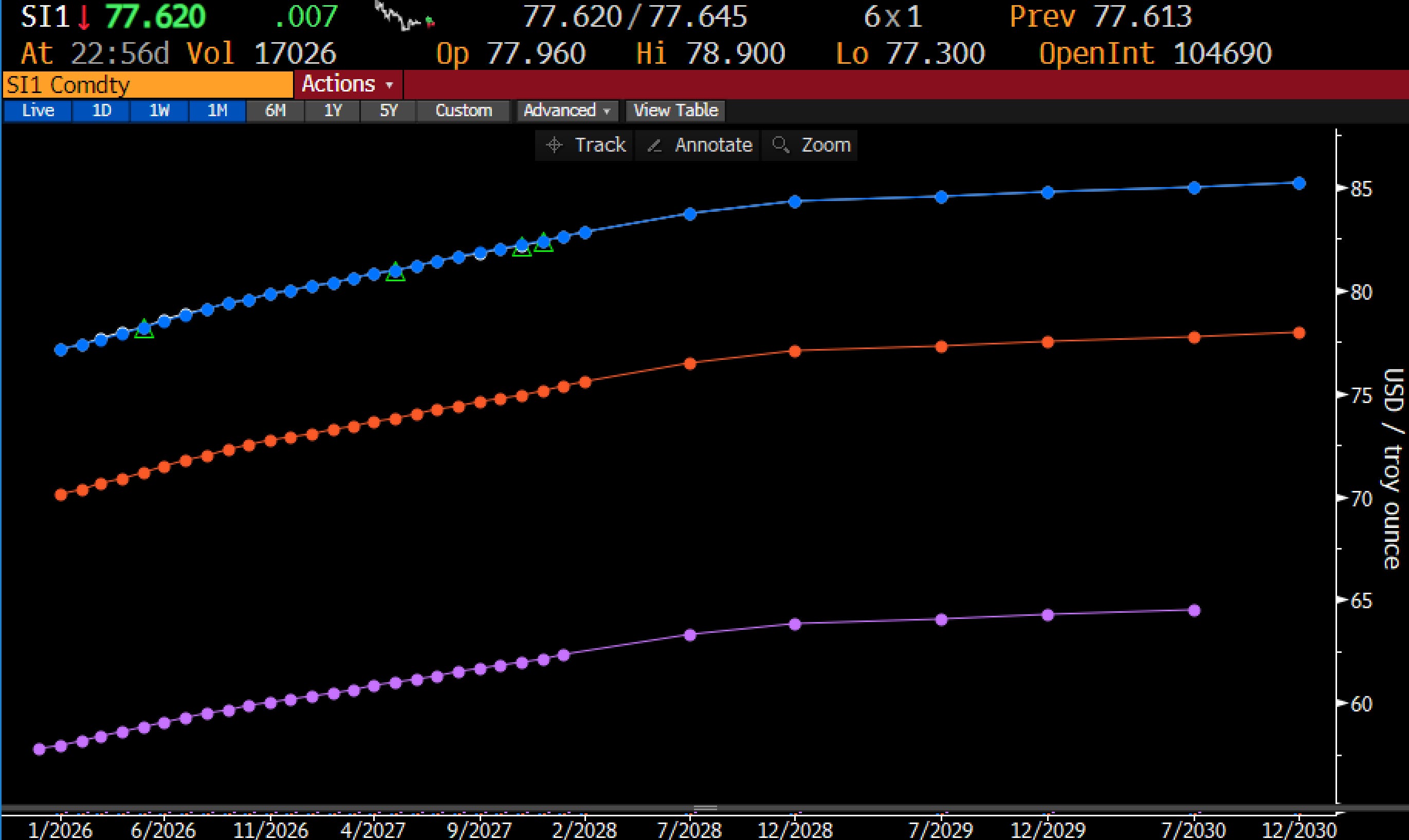Toggle the Live range button
Screen dimensions: 1409x840
(38, 111)
